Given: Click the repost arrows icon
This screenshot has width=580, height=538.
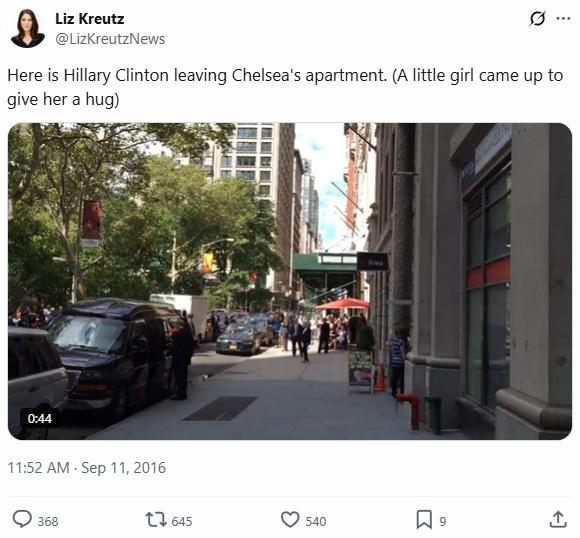Looking at the screenshot, I should pos(156,519).
